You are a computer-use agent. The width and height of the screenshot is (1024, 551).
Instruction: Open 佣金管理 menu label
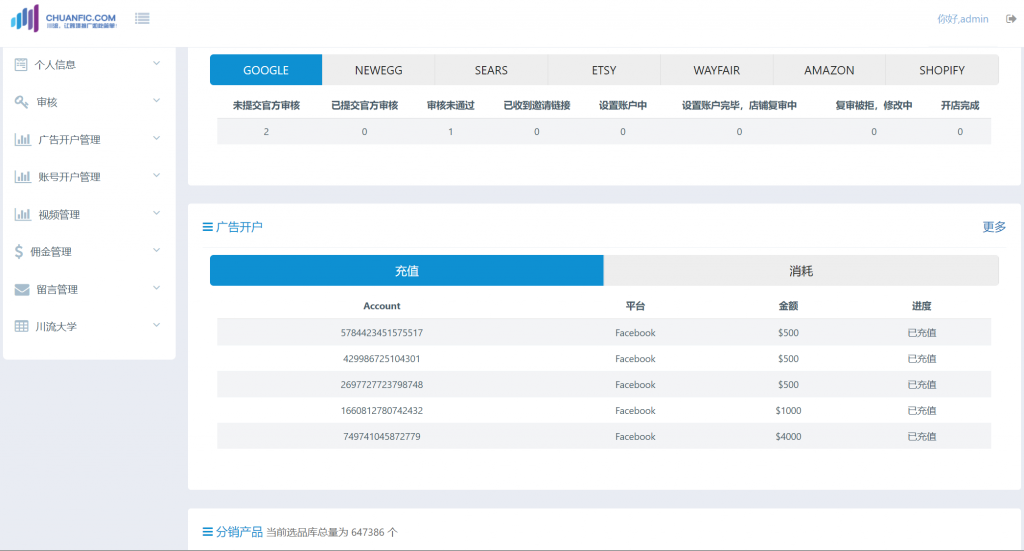[51, 252]
